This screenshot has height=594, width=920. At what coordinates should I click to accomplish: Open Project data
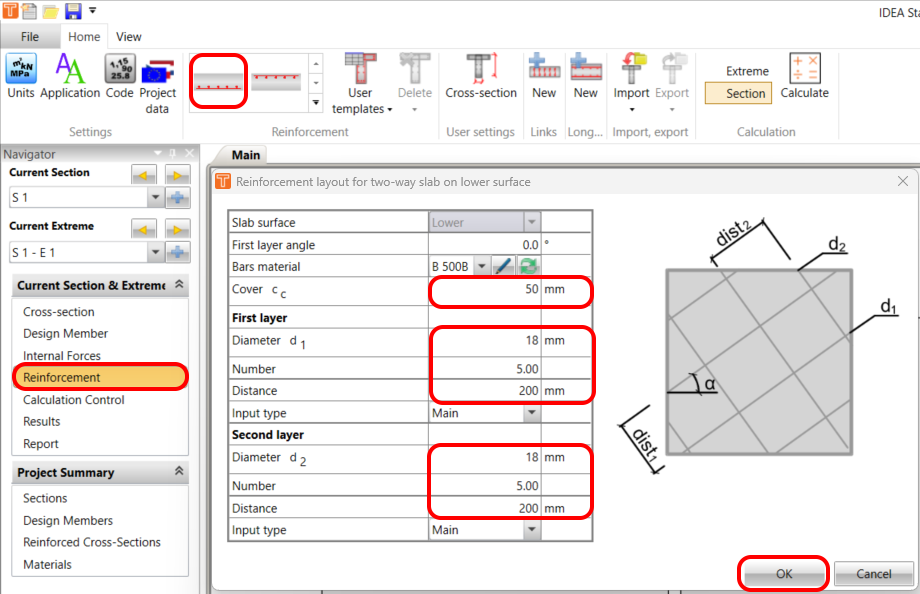157,80
